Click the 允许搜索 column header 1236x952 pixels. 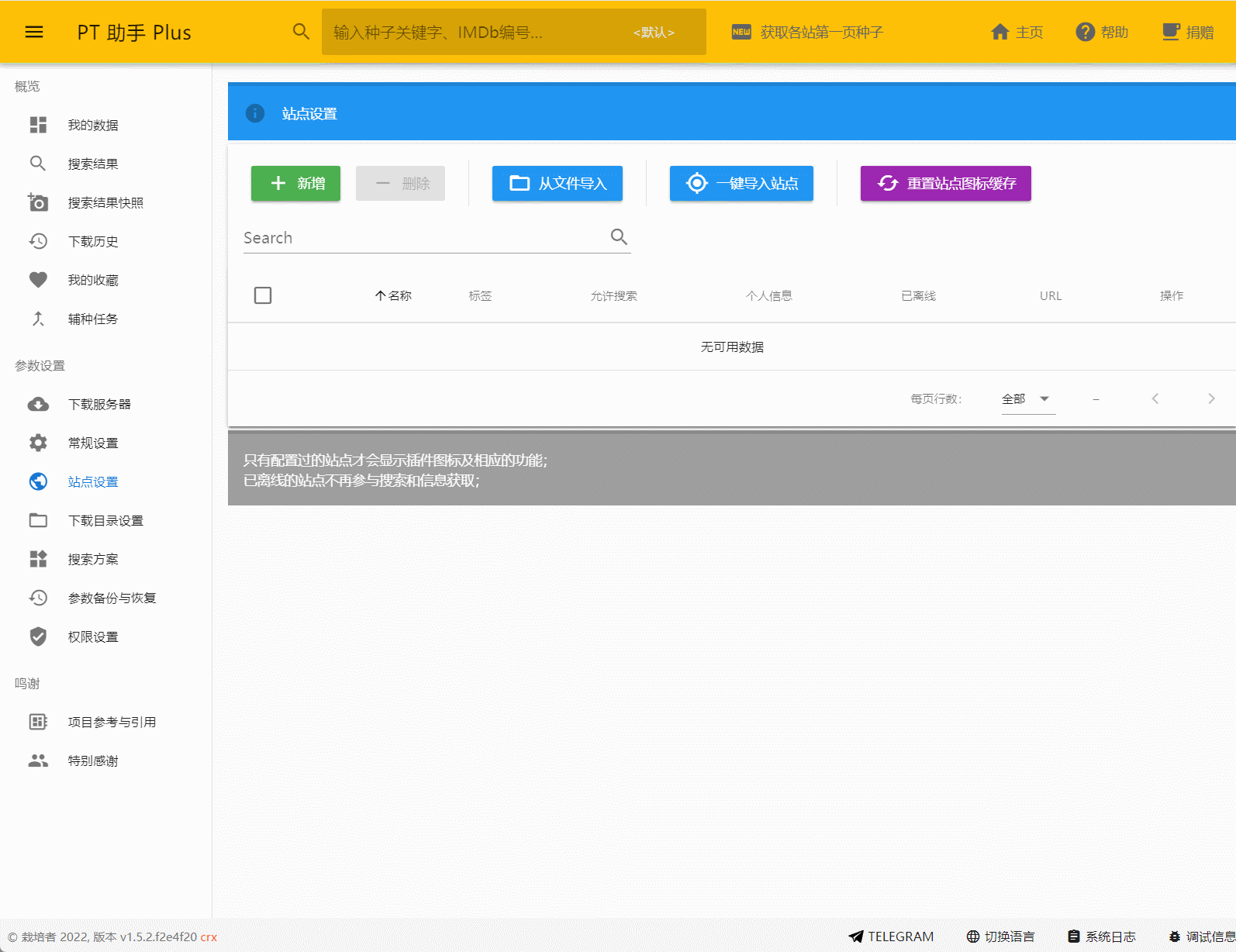tap(613, 295)
